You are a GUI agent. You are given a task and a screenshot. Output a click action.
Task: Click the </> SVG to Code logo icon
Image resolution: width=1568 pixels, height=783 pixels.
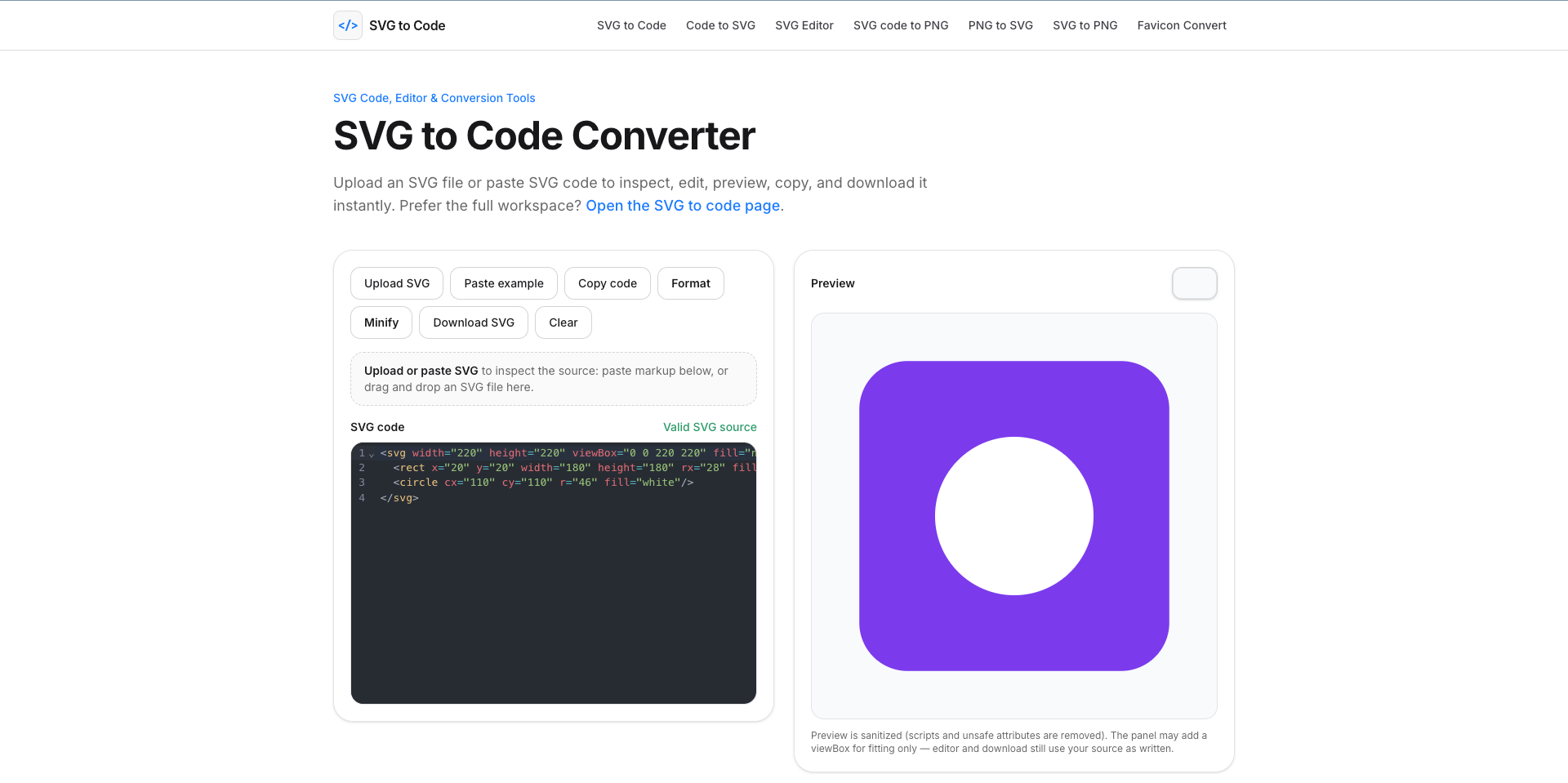pos(347,25)
